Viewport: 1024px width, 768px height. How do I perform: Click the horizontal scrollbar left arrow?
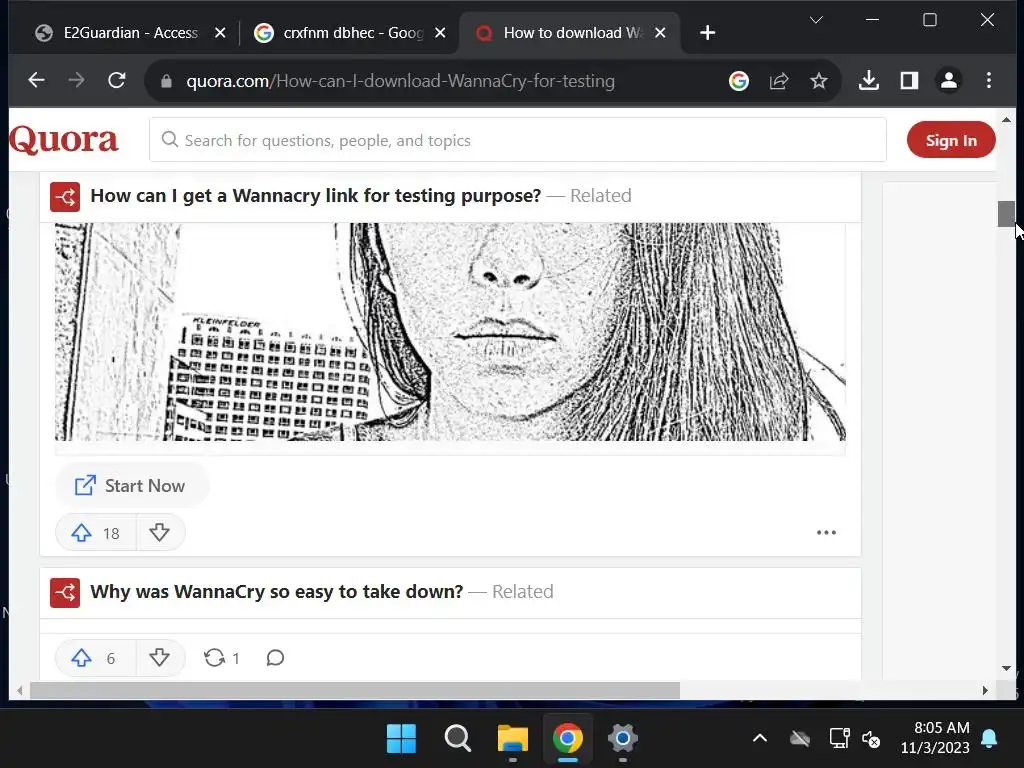point(20,690)
